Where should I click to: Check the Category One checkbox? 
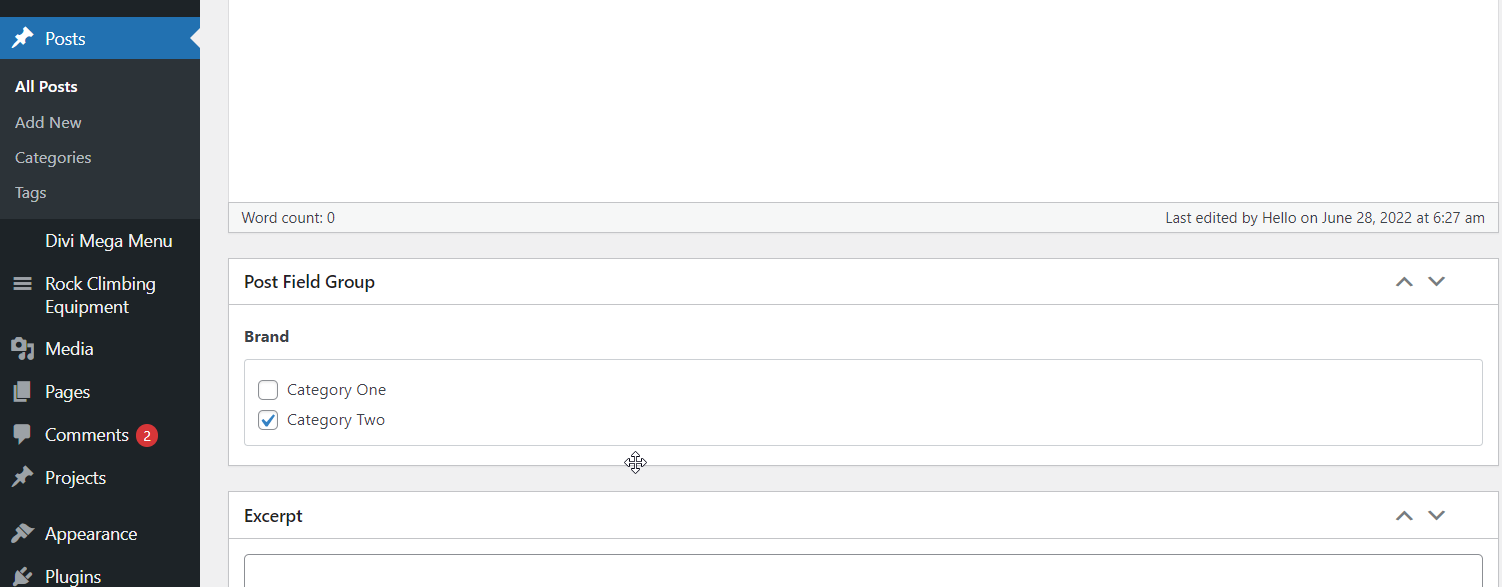point(268,390)
